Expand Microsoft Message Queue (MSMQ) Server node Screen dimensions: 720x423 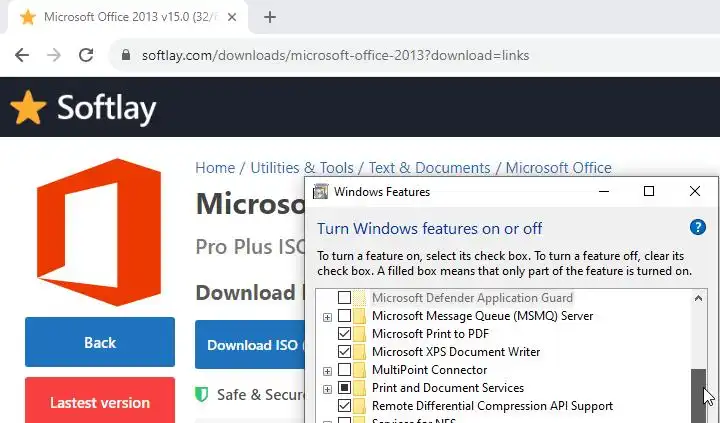(327, 317)
